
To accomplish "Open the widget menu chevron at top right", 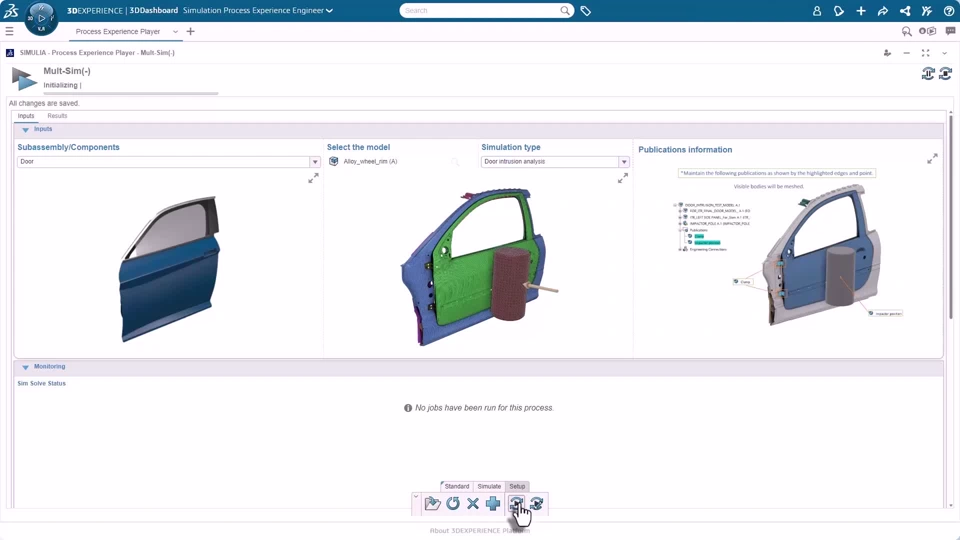I will click(944, 53).
